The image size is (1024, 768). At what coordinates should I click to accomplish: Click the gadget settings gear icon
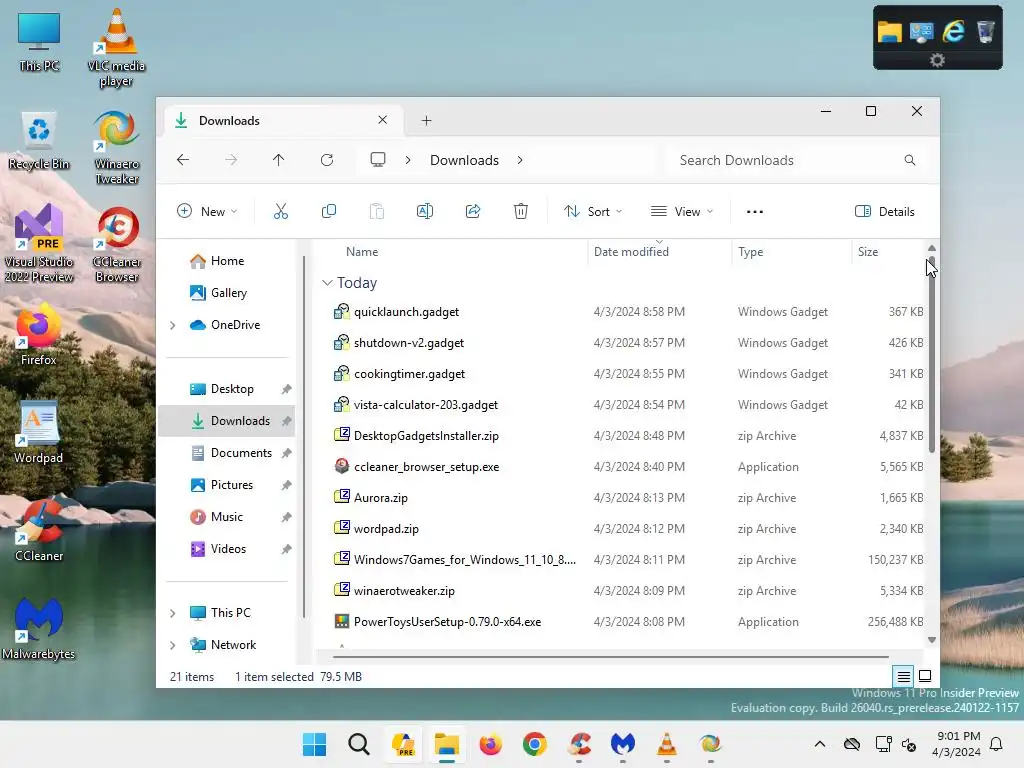click(937, 60)
